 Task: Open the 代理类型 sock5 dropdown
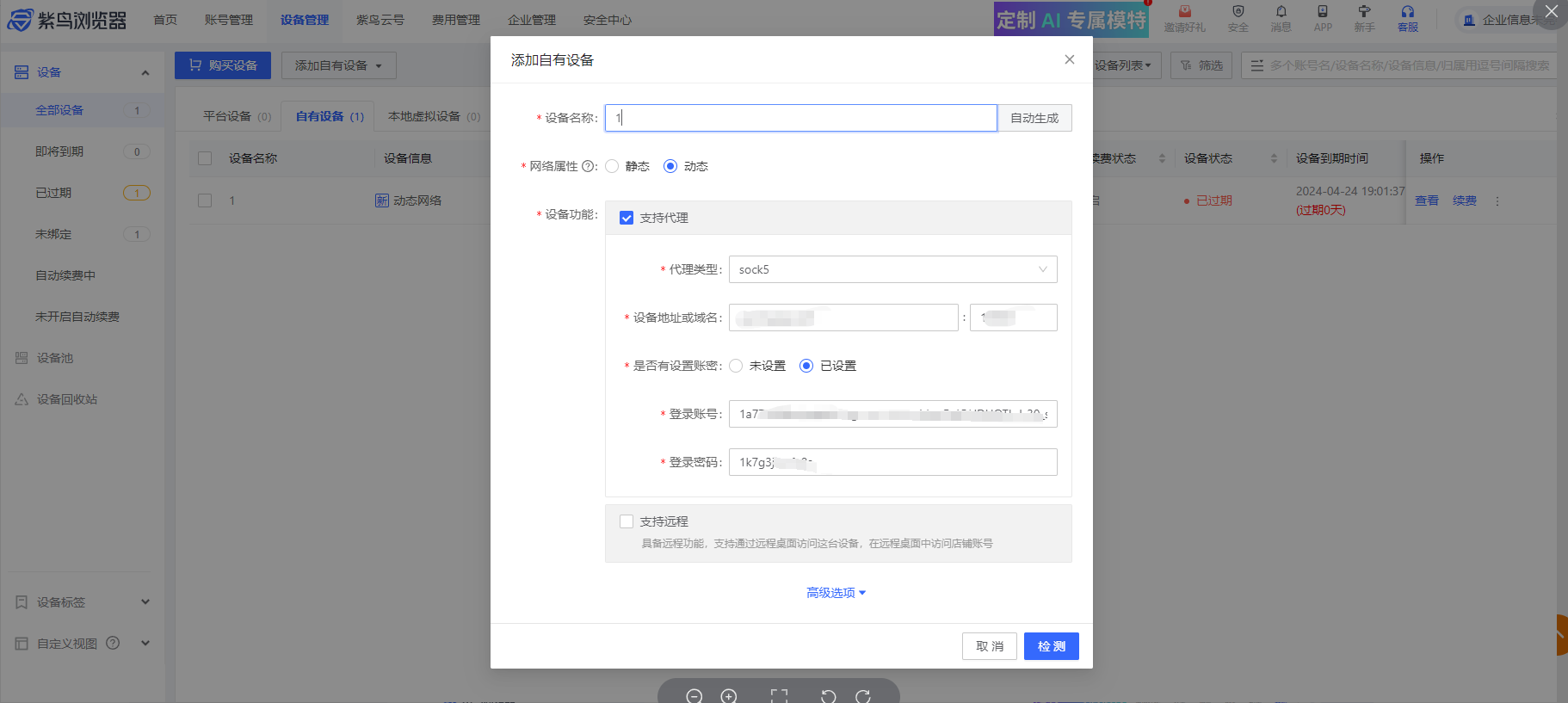pos(892,269)
